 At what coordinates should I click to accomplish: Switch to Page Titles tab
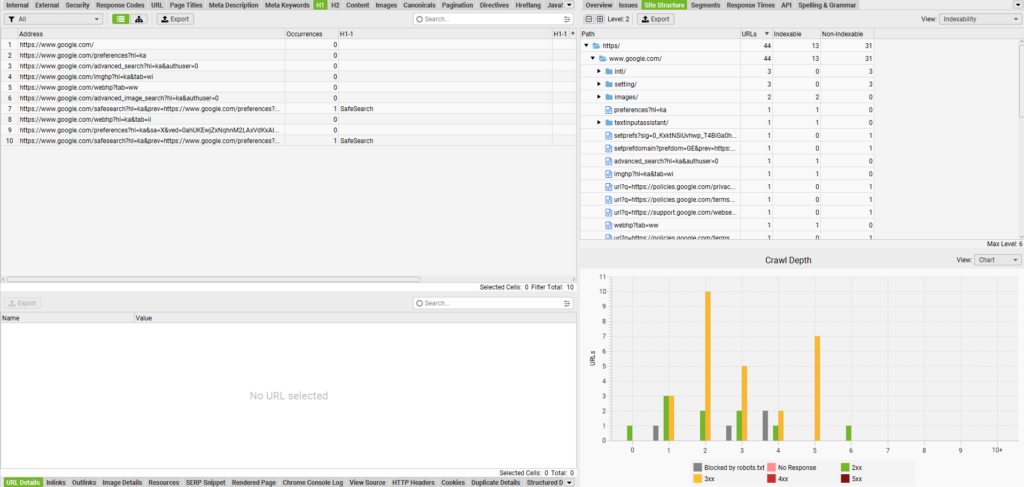[186, 5]
